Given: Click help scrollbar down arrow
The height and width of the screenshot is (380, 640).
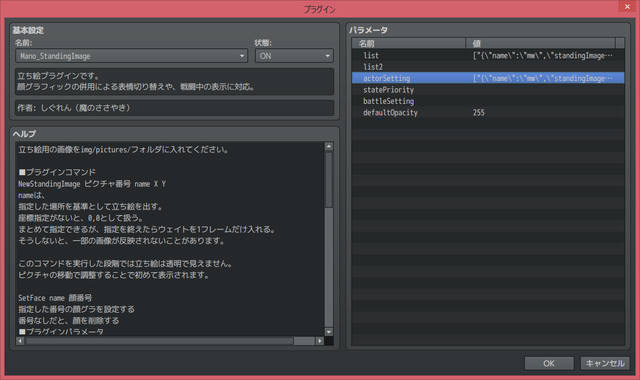Looking at the screenshot, I should (x=329, y=332).
